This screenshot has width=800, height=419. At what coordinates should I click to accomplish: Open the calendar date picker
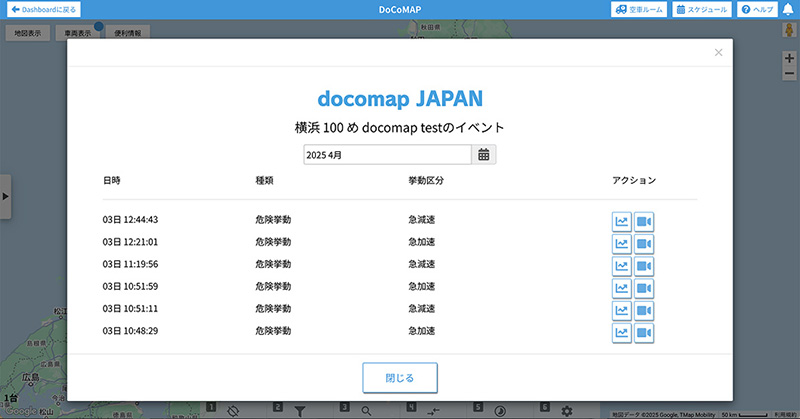(484, 155)
